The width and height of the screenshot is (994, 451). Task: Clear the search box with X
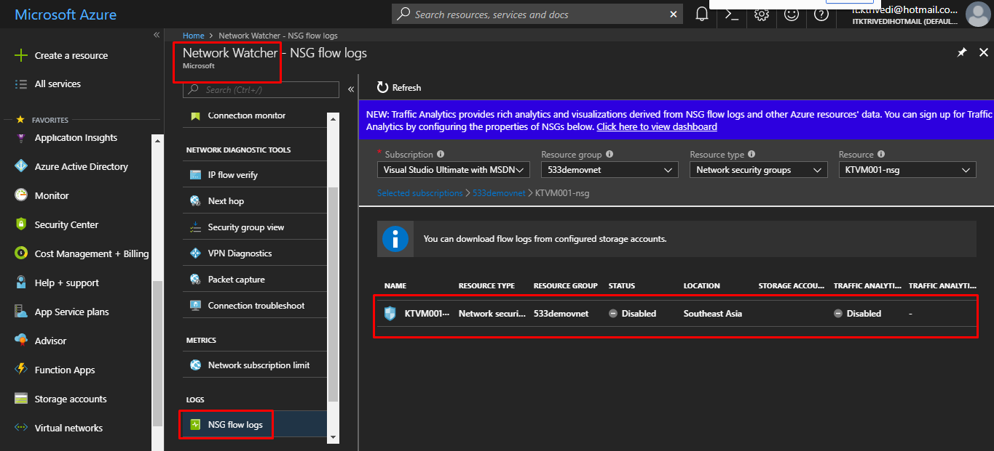pos(673,15)
